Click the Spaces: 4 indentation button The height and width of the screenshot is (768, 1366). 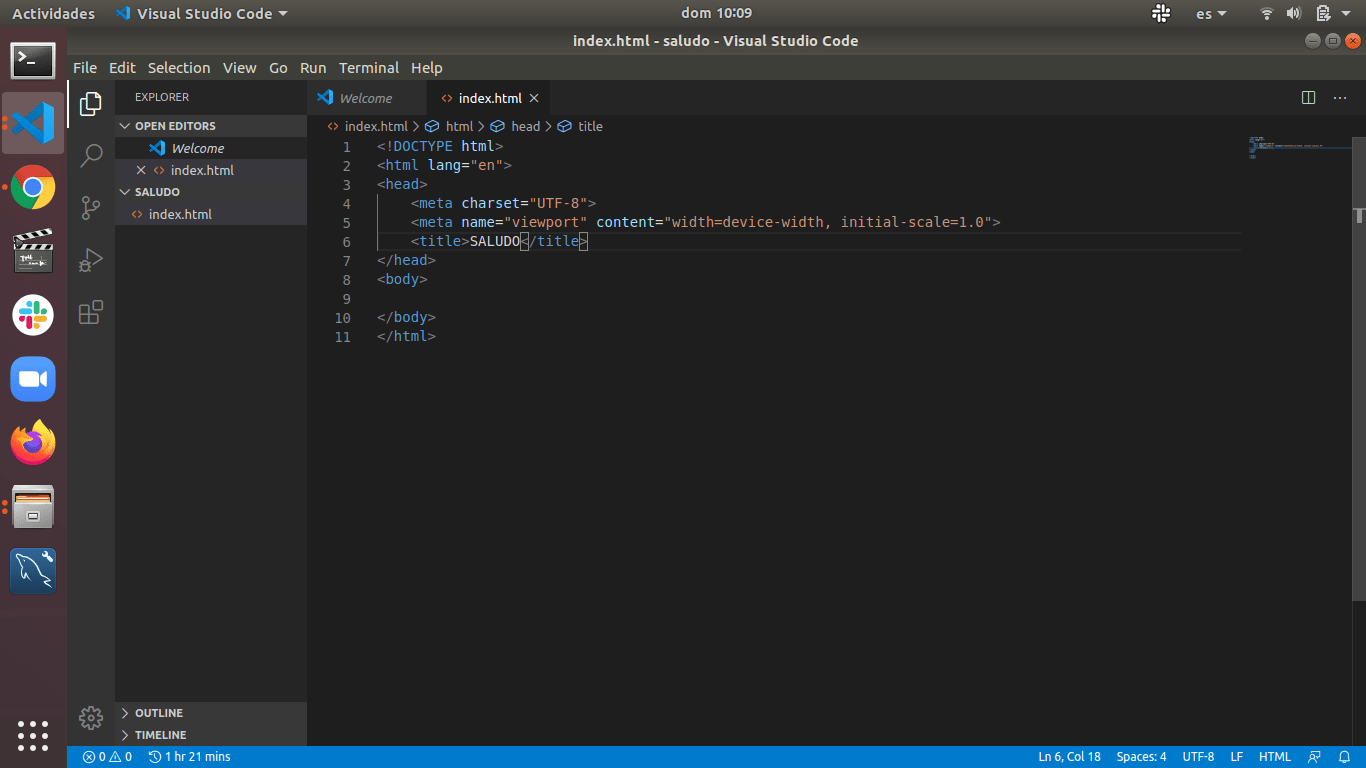pyautogui.click(x=1141, y=757)
